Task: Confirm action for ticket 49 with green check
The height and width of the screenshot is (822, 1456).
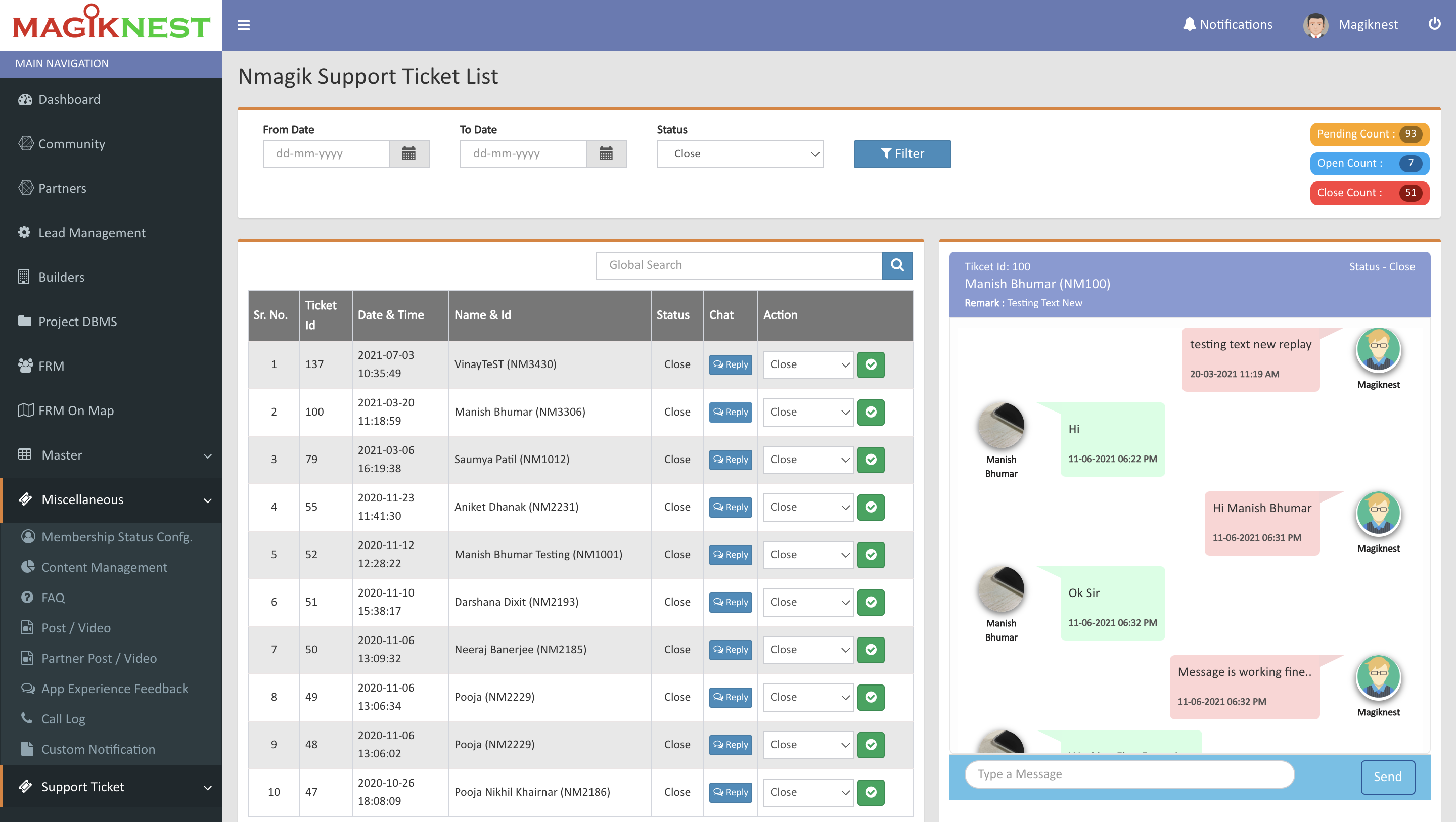Action: pos(871,697)
